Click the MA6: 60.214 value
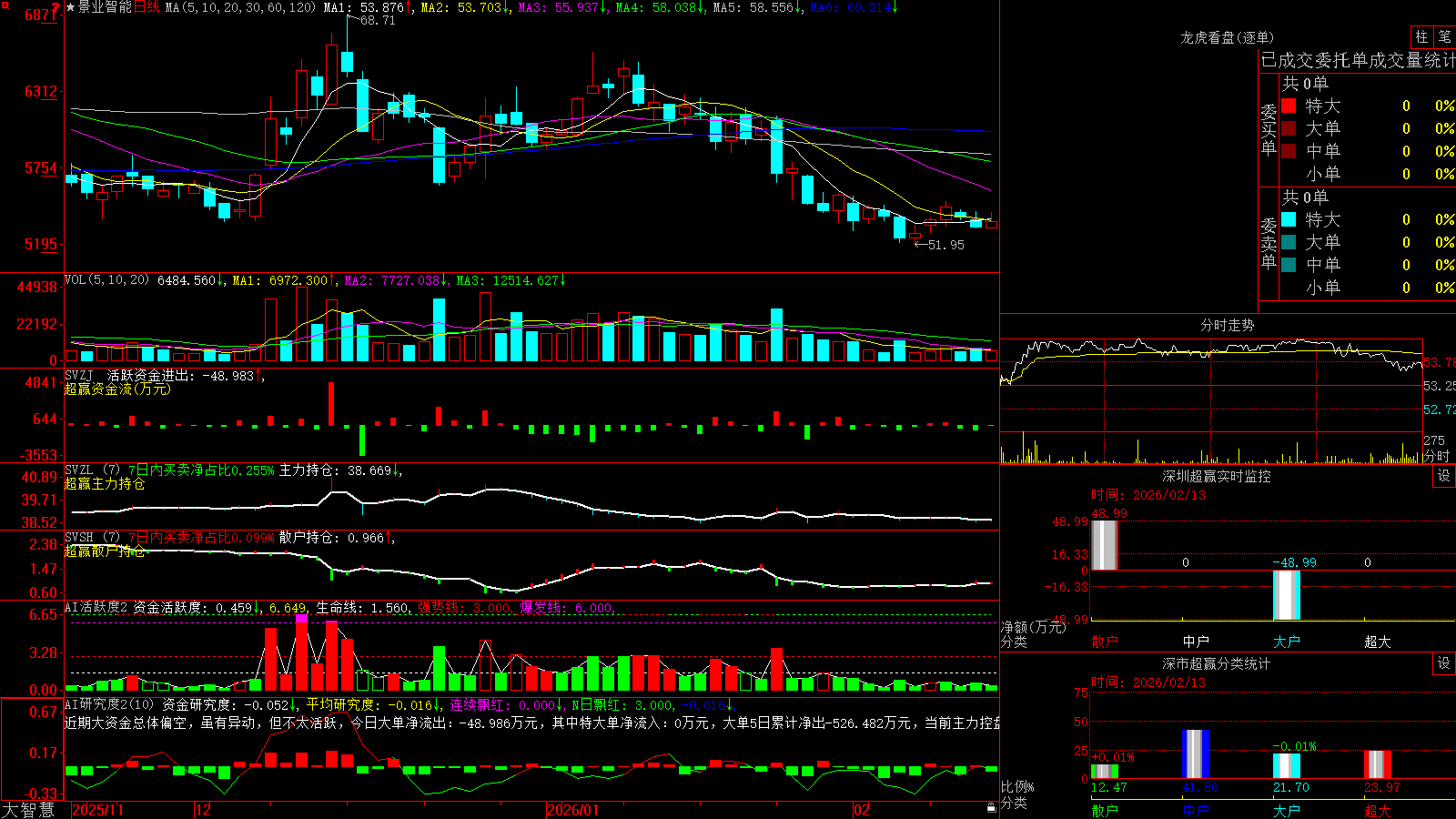Image resolution: width=1456 pixels, height=819 pixels. [x=852, y=7]
